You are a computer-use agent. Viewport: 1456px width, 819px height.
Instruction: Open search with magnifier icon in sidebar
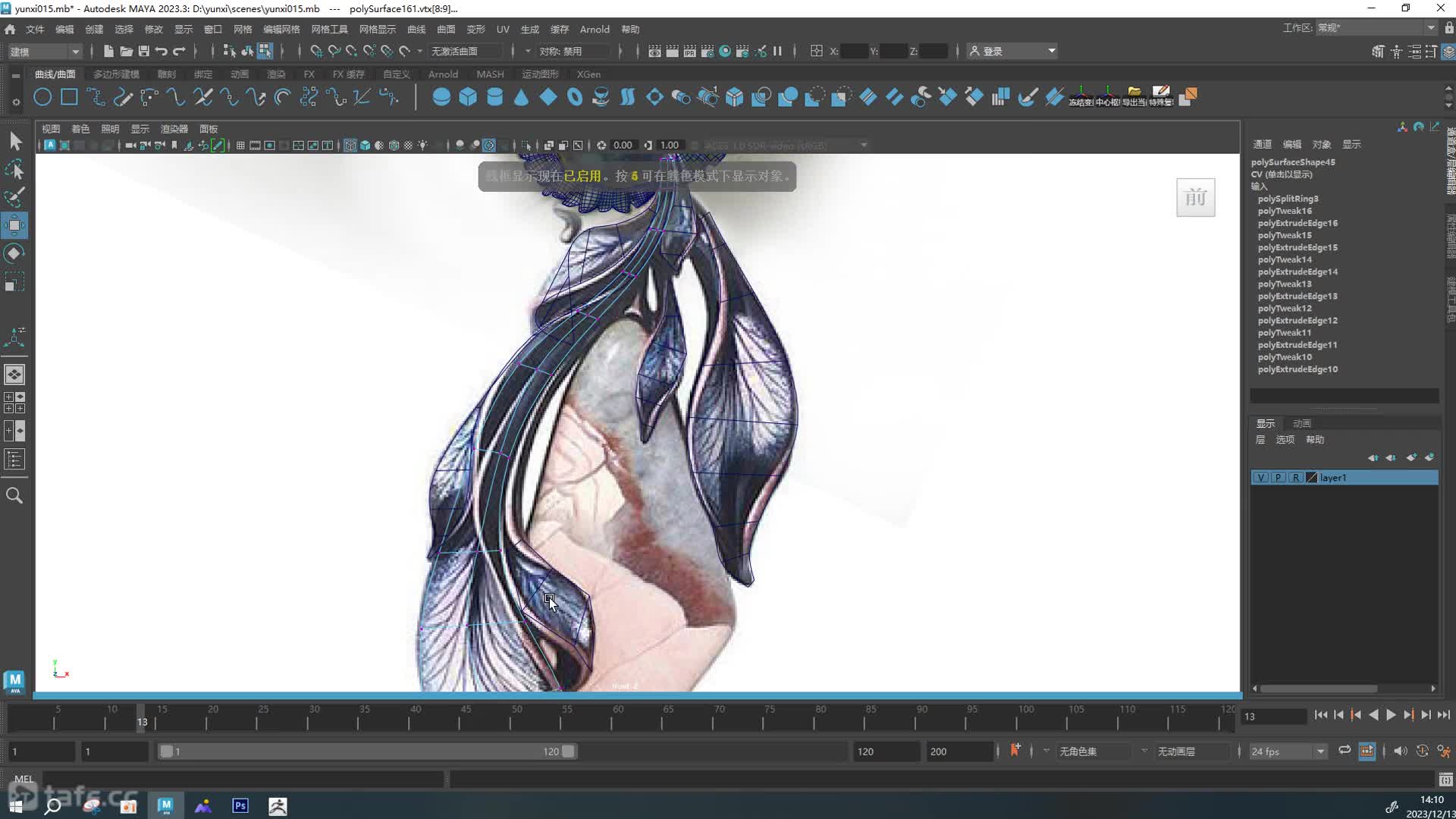[x=14, y=495]
